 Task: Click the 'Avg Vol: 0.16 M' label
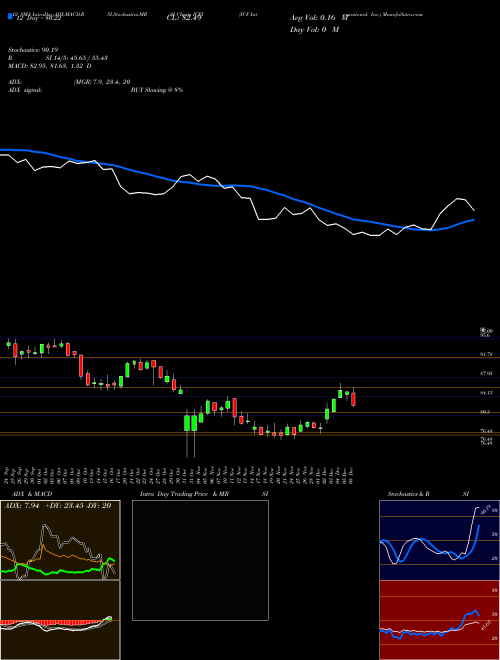(319, 18)
